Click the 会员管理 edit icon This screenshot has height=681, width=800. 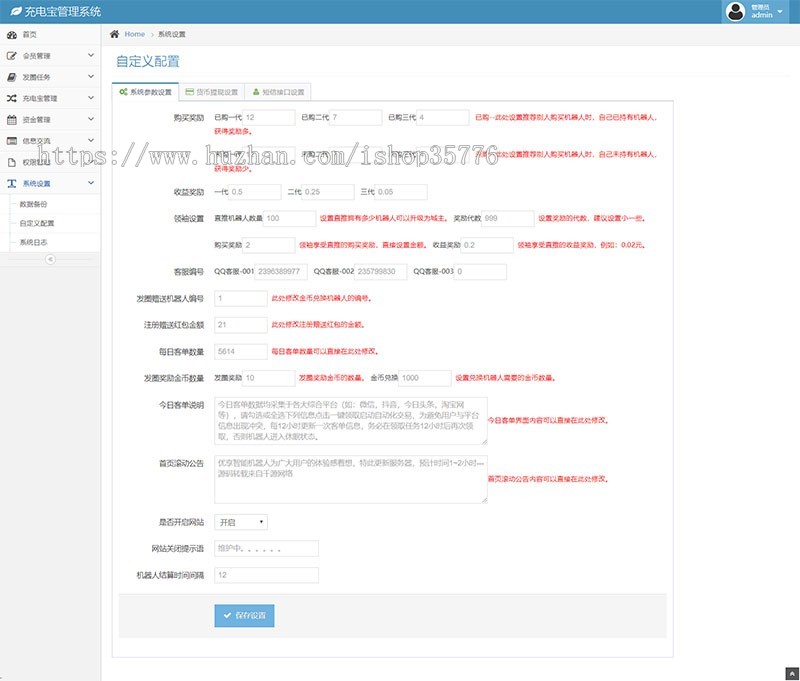[12, 56]
